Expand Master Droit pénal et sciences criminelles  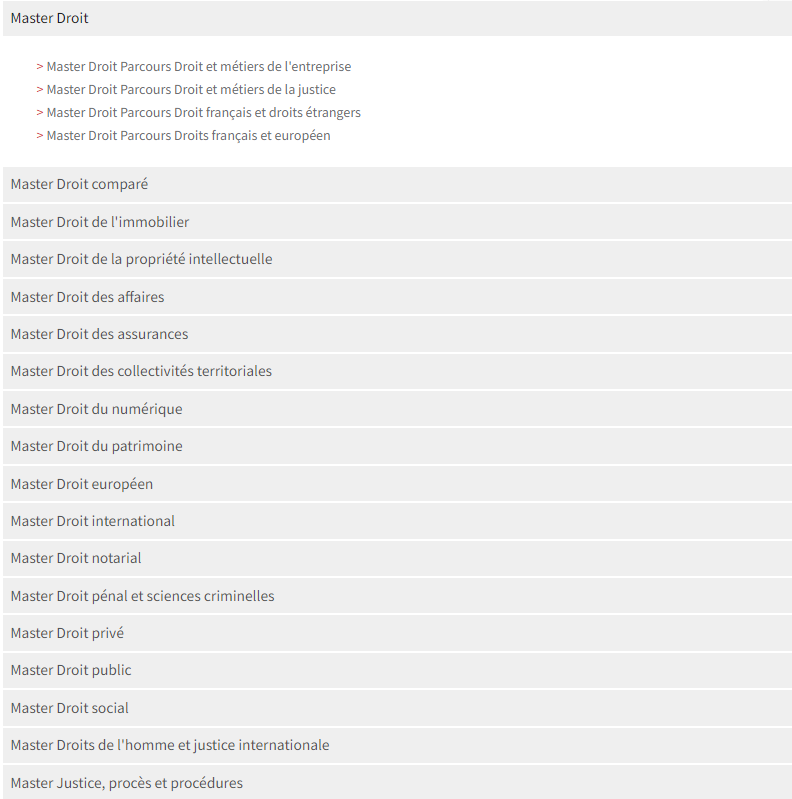[x=397, y=596]
